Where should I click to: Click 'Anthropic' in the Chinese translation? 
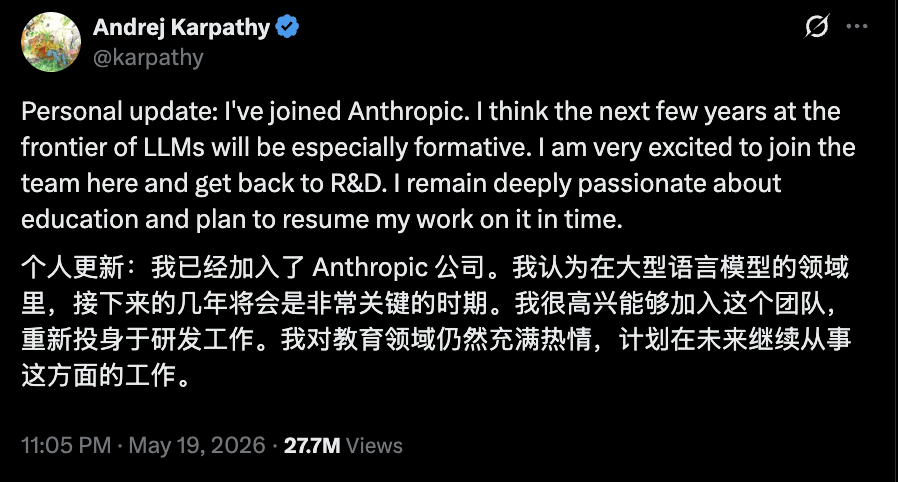pyautogui.click(x=370, y=267)
